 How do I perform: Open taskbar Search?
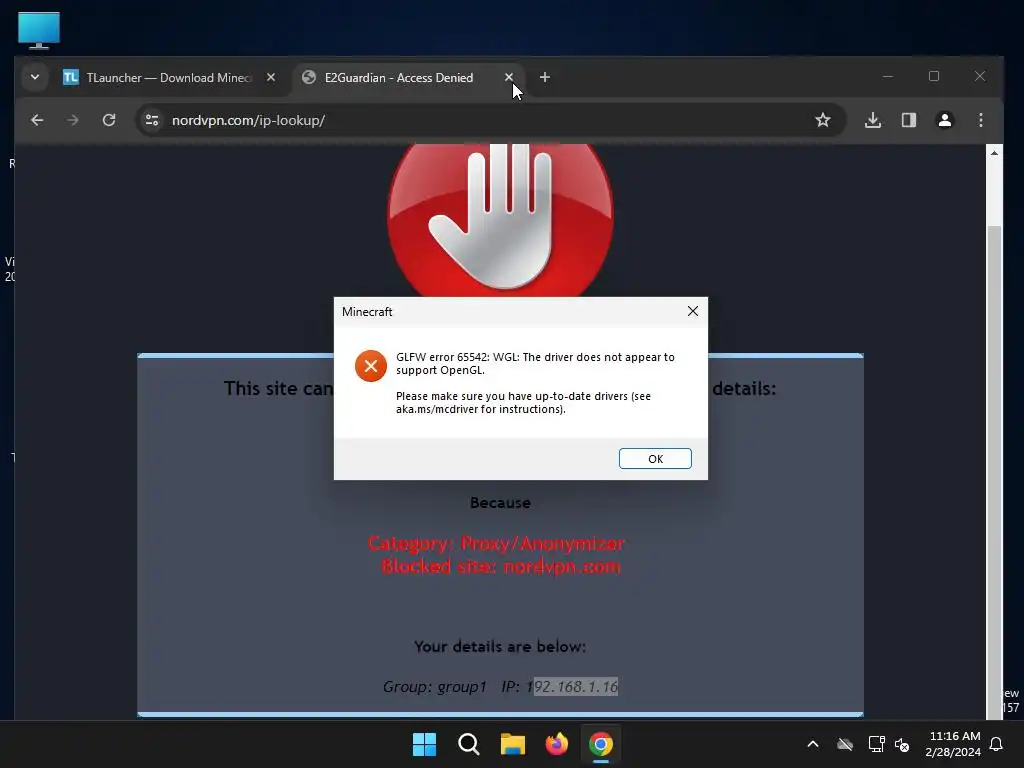pyautogui.click(x=469, y=744)
